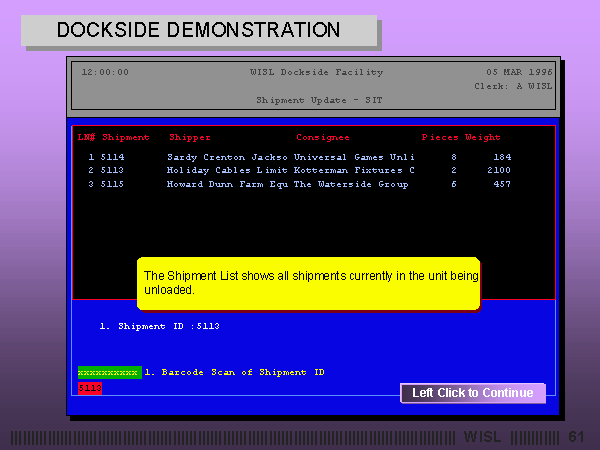Click the 12:00:00 time display
This screenshot has width=600, height=450.
coord(105,72)
